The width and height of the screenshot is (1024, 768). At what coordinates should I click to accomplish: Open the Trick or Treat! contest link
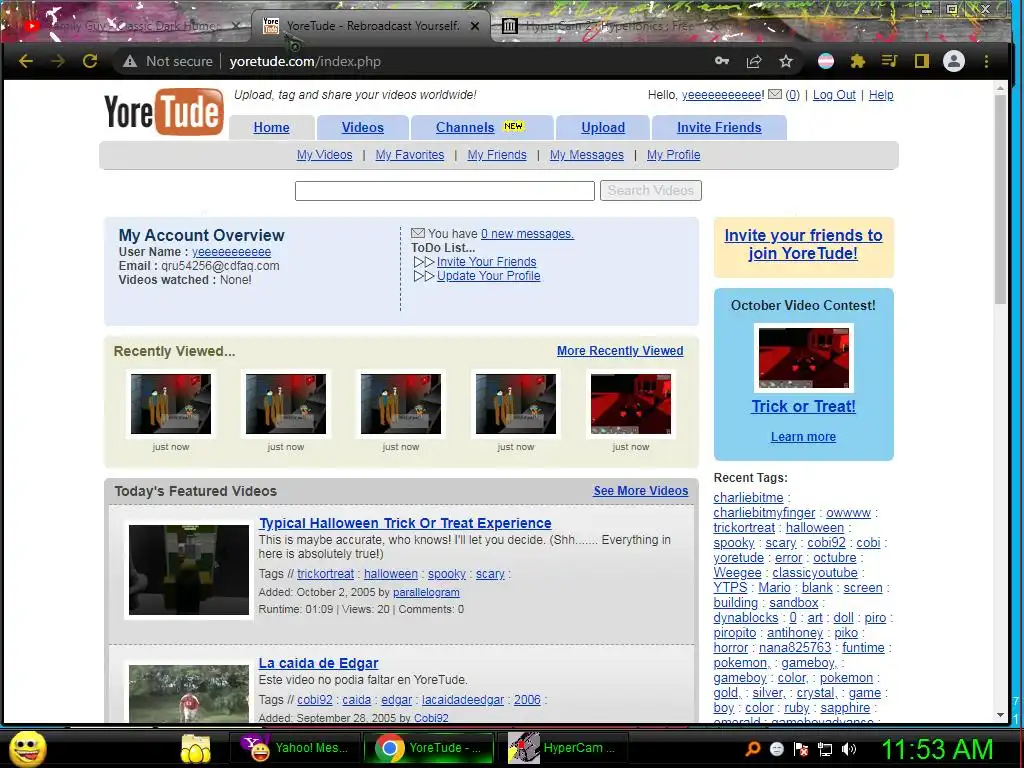(803, 406)
